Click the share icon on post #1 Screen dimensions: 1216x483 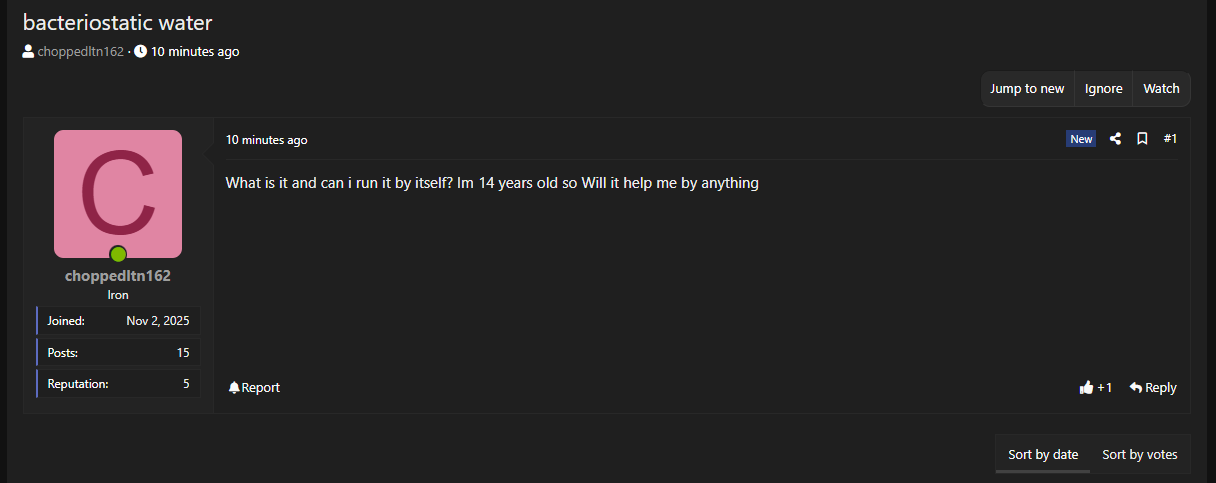[1116, 139]
